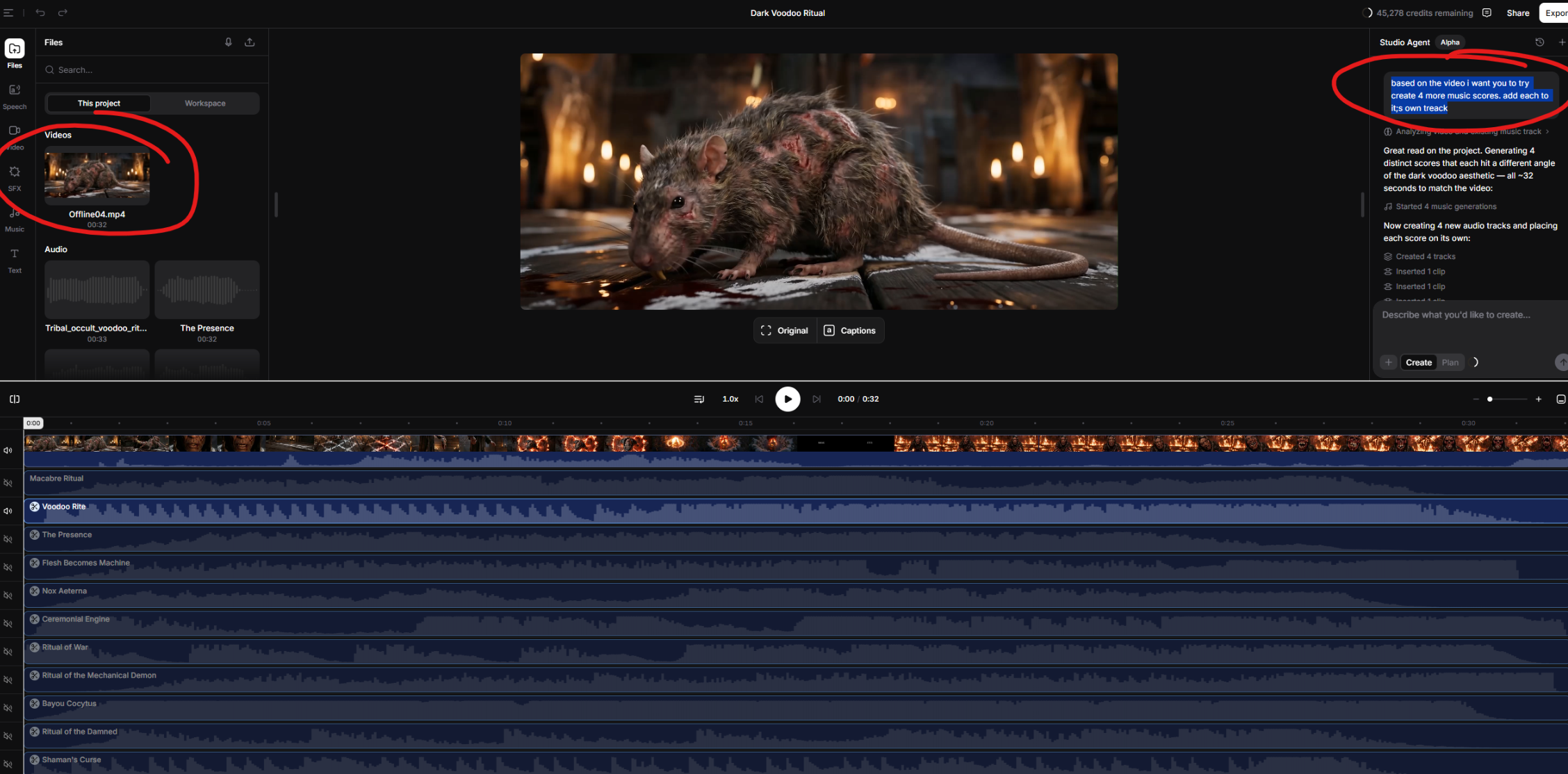Unmute the Bayou Cocytus track
1568x774 pixels.
pyautogui.click(x=8, y=708)
